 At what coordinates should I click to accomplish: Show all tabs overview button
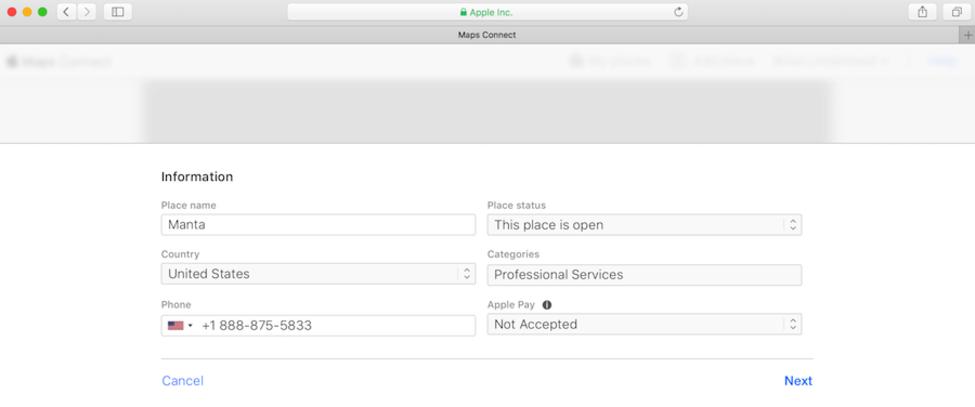point(956,12)
